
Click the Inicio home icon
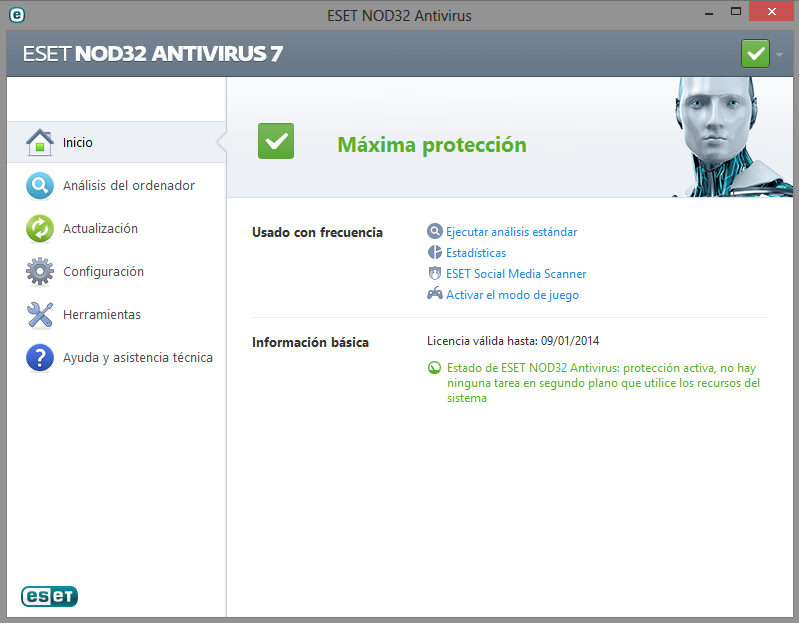40,142
